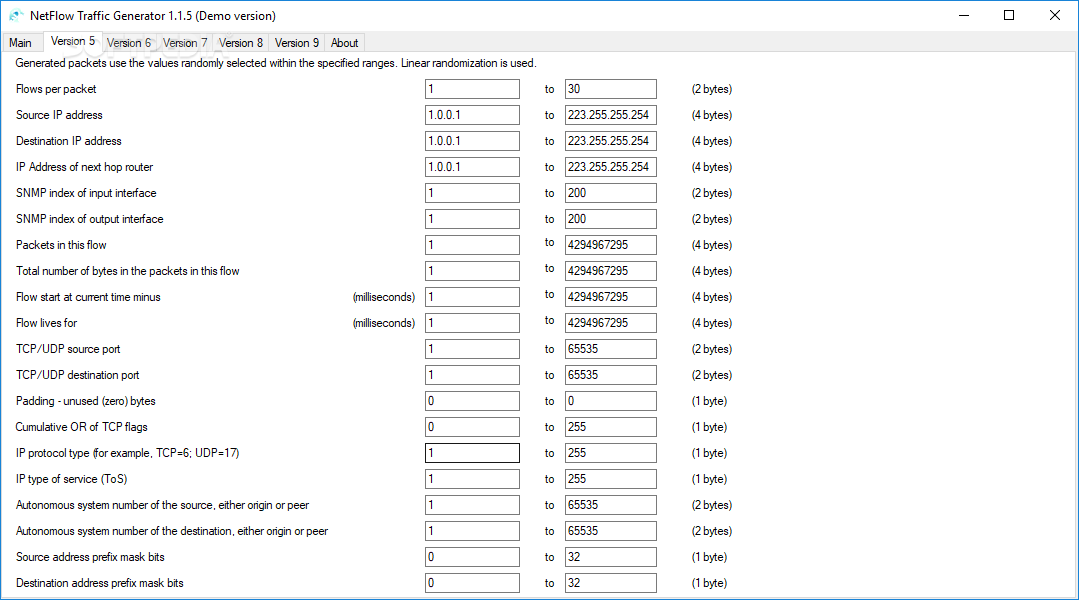Image resolution: width=1079 pixels, height=600 pixels.
Task: Click the 'Padding - unused (zero) bytes' label
Action: pos(85,401)
